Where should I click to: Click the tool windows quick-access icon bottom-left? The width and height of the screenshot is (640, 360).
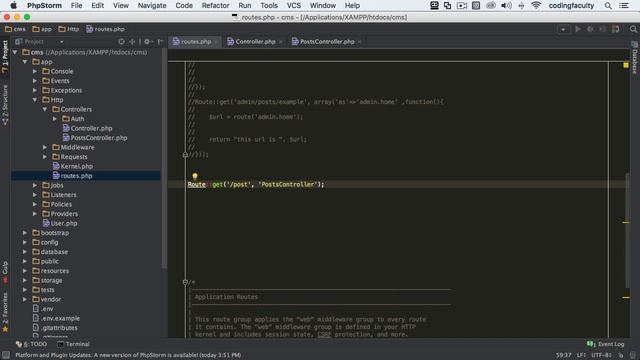click(x=6, y=355)
